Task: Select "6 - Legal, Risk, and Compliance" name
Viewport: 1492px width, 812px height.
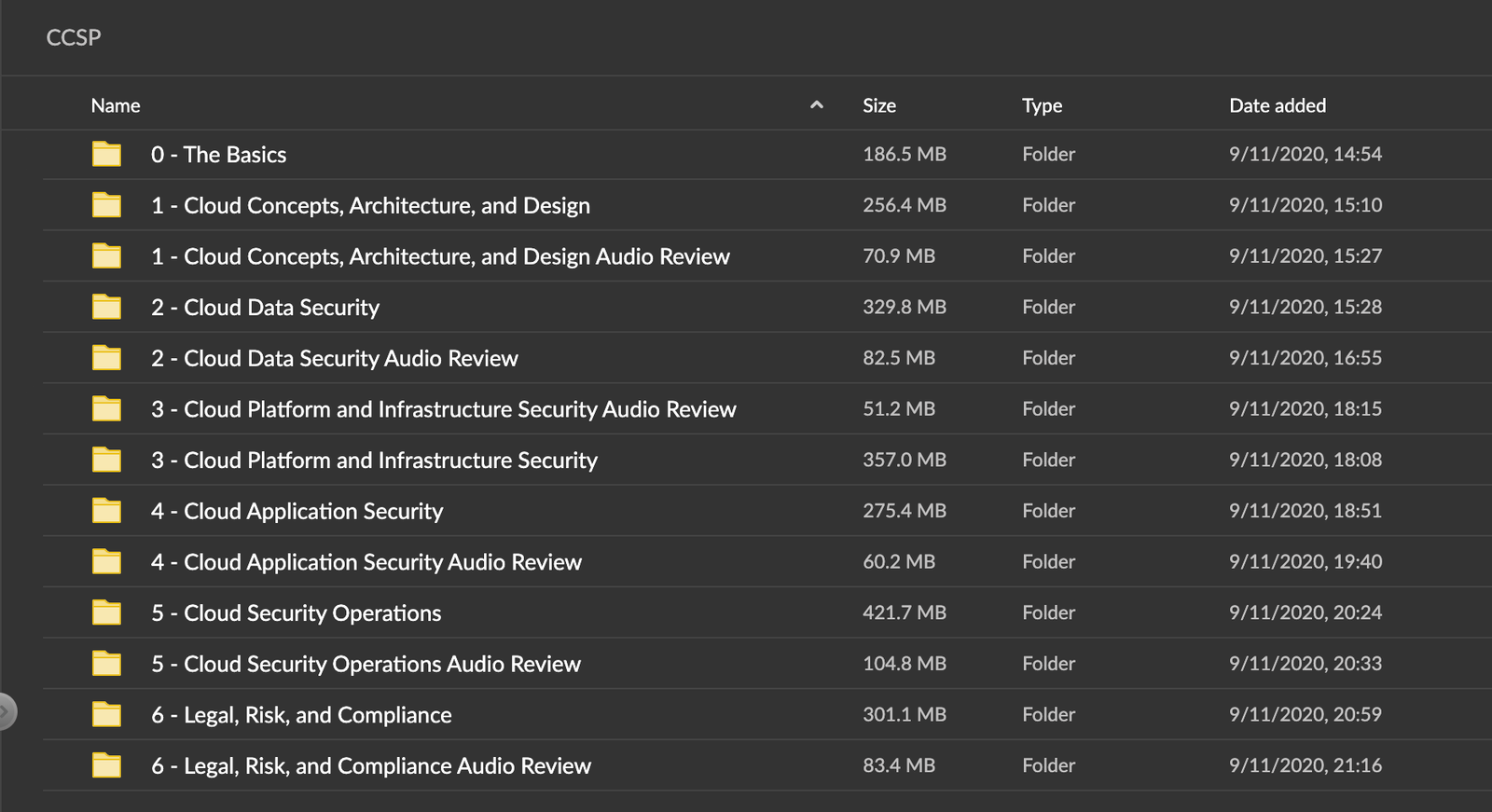Action: pos(302,715)
